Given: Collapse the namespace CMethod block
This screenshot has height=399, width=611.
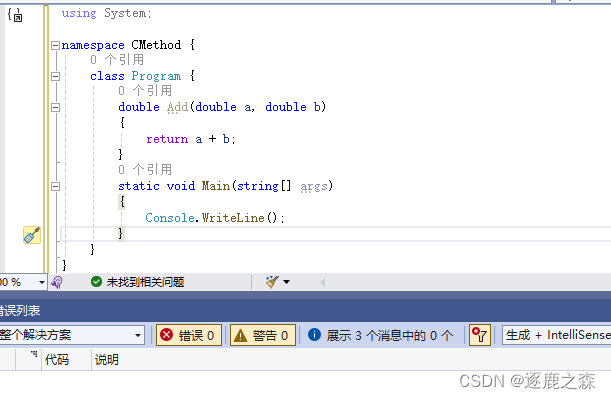Looking at the screenshot, I should coord(55,46).
